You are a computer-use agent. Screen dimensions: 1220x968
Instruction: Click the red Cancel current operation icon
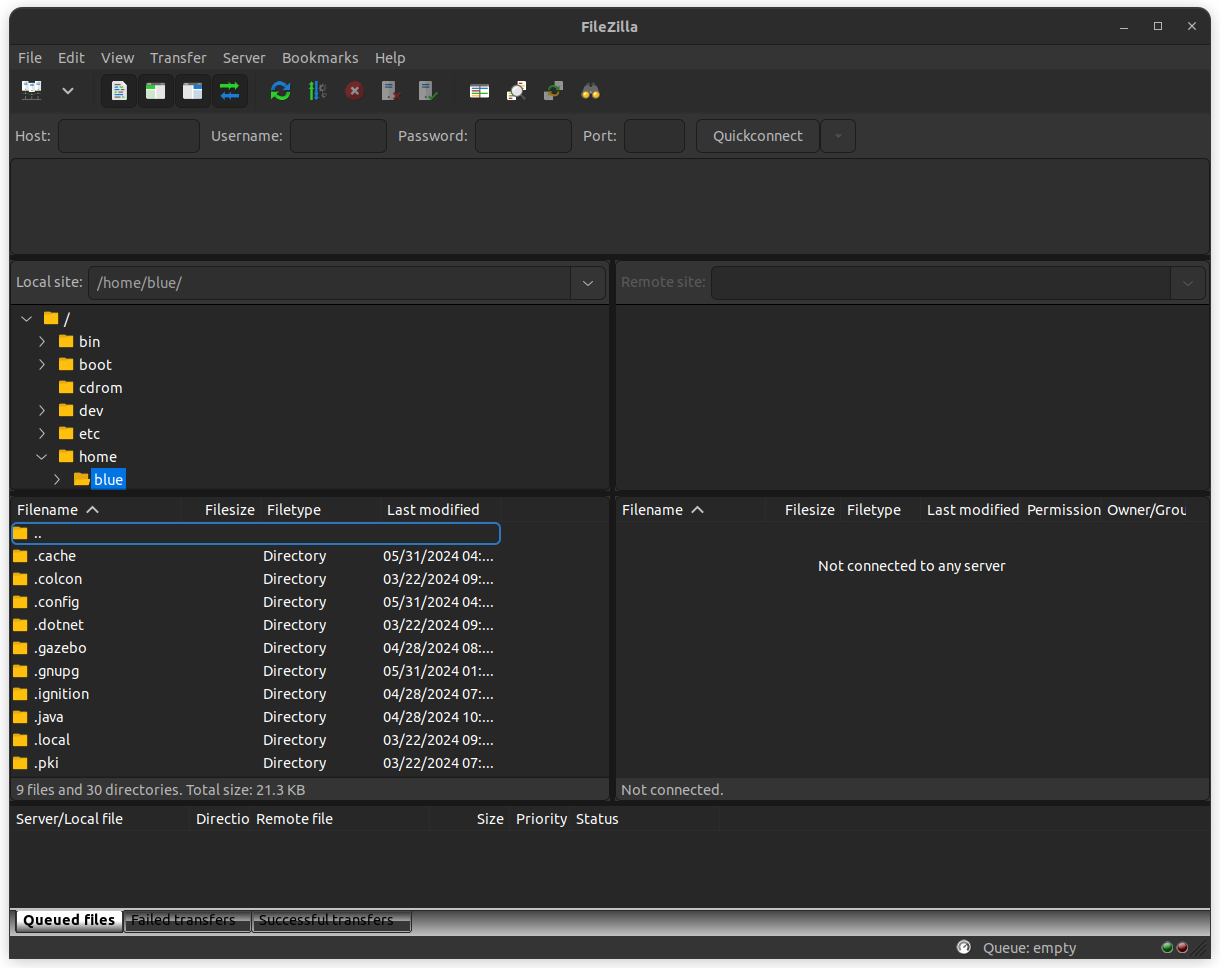[354, 91]
